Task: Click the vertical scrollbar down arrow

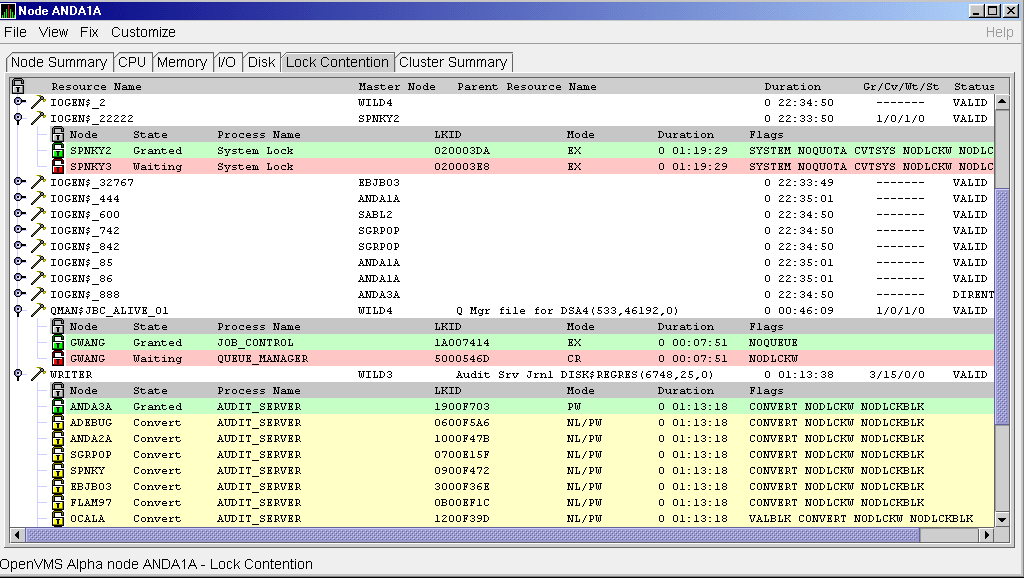Action: 1003,519
